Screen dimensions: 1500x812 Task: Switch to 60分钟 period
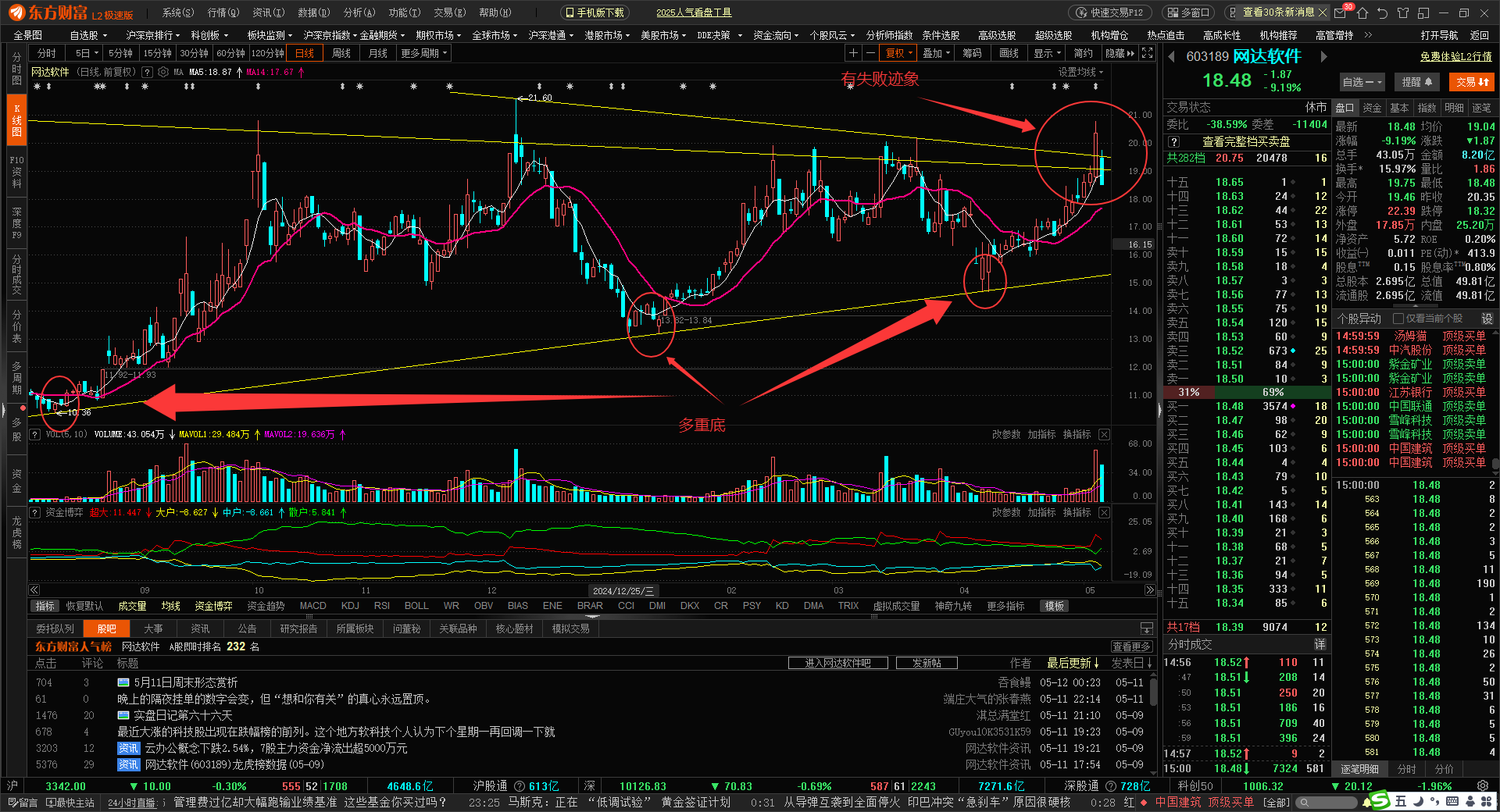click(231, 53)
